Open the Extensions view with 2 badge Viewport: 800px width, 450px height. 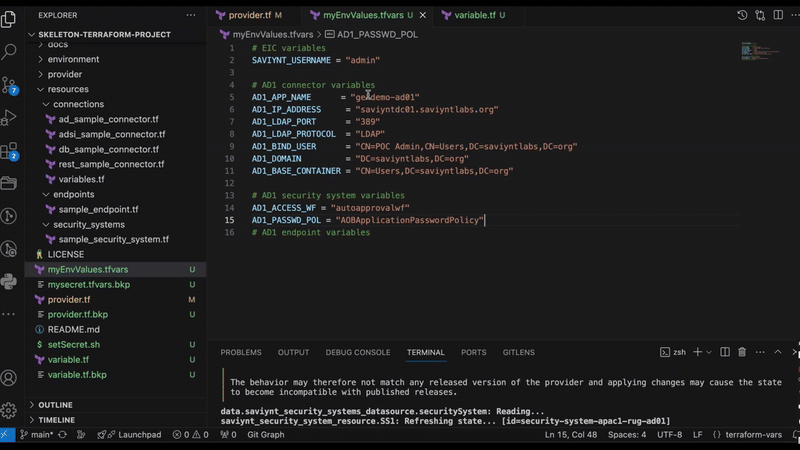[x=9, y=151]
